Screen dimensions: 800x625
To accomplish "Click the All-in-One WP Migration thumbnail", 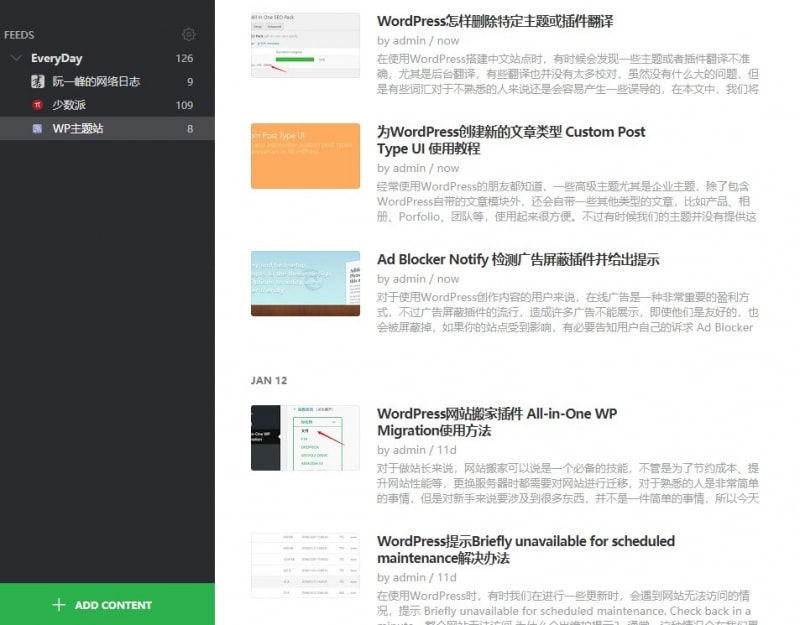I will point(305,437).
